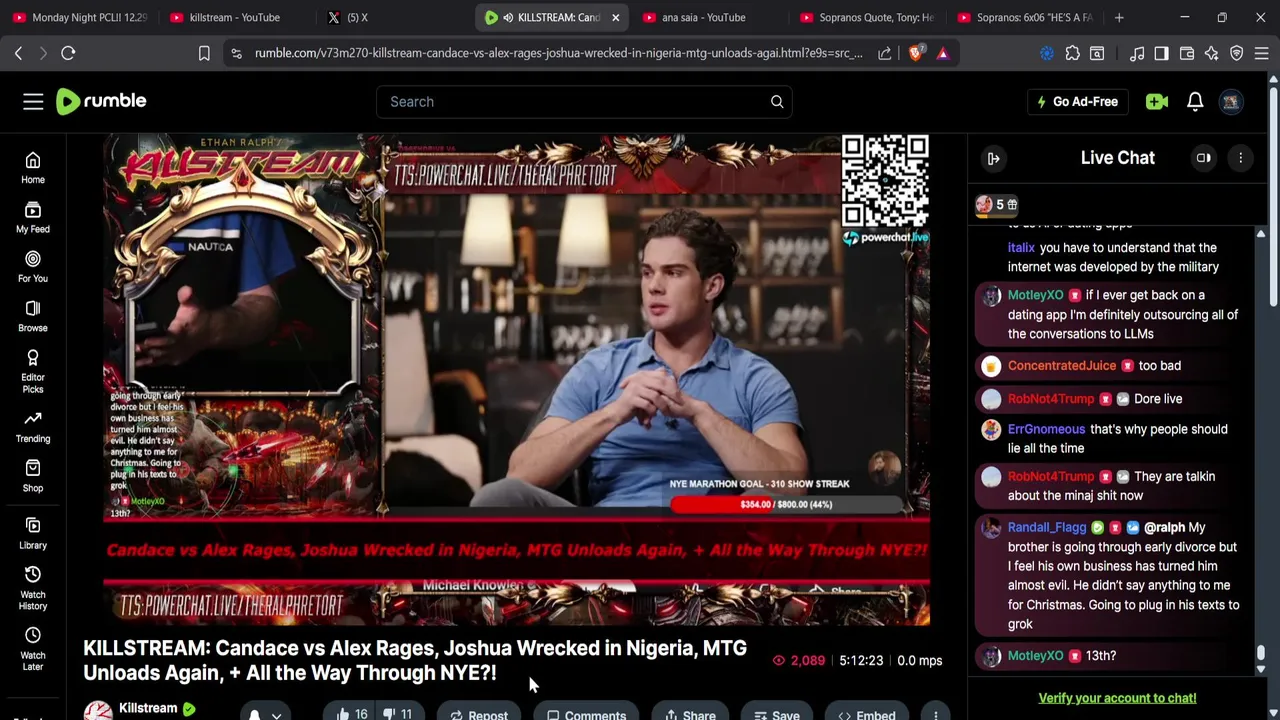1280x720 pixels.
Task: Open the Leo AI sparkle icon
Action: pyautogui.click(x=1212, y=53)
